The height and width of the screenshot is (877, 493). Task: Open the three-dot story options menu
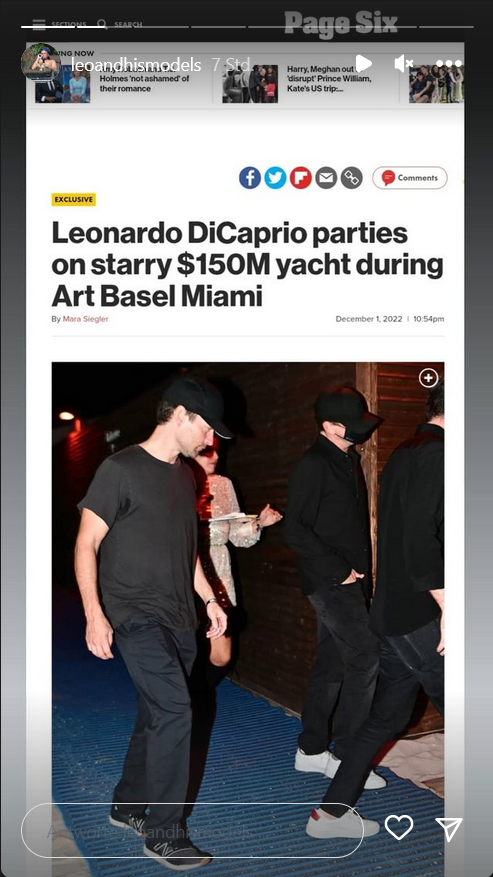point(449,64)
